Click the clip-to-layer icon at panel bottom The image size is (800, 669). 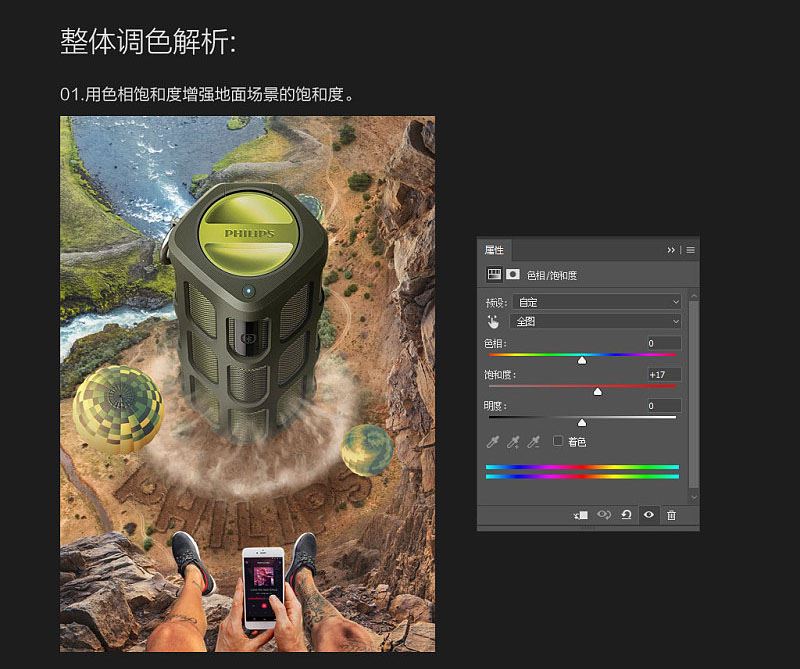[579, 514]
